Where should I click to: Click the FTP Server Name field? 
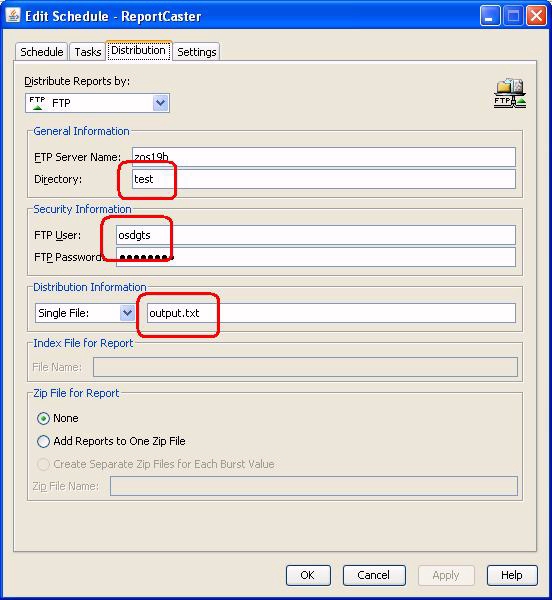click(324, 157)
